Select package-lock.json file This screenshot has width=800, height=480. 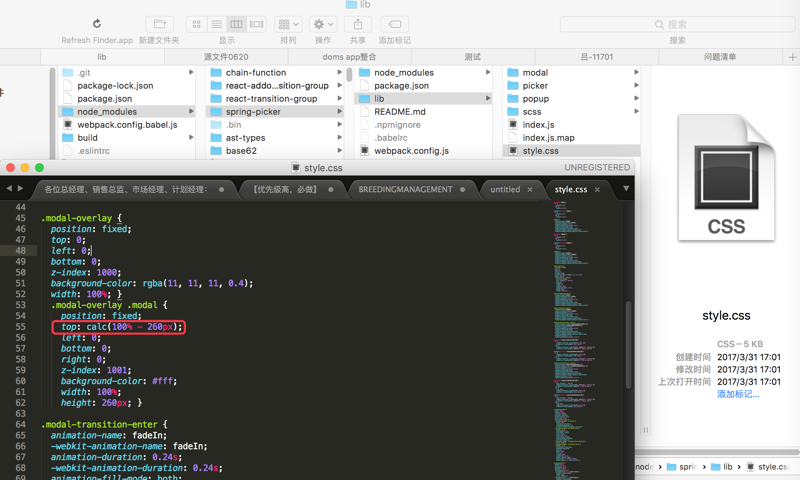click(x=127, y=86)
